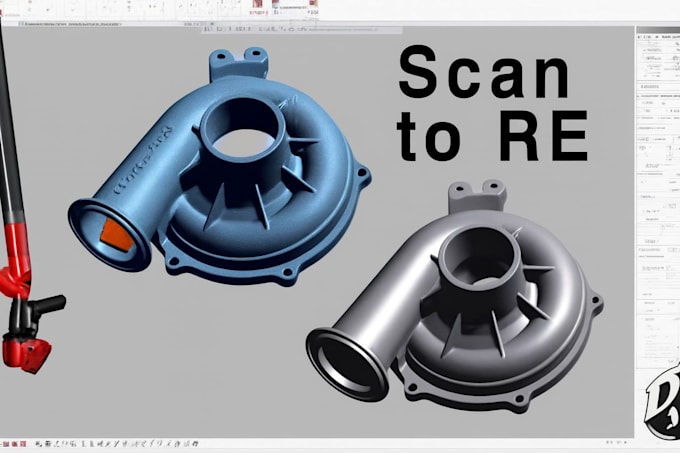Click the page indicator at bottom-right status bar
680x453 pixels.
click(618, 442)
